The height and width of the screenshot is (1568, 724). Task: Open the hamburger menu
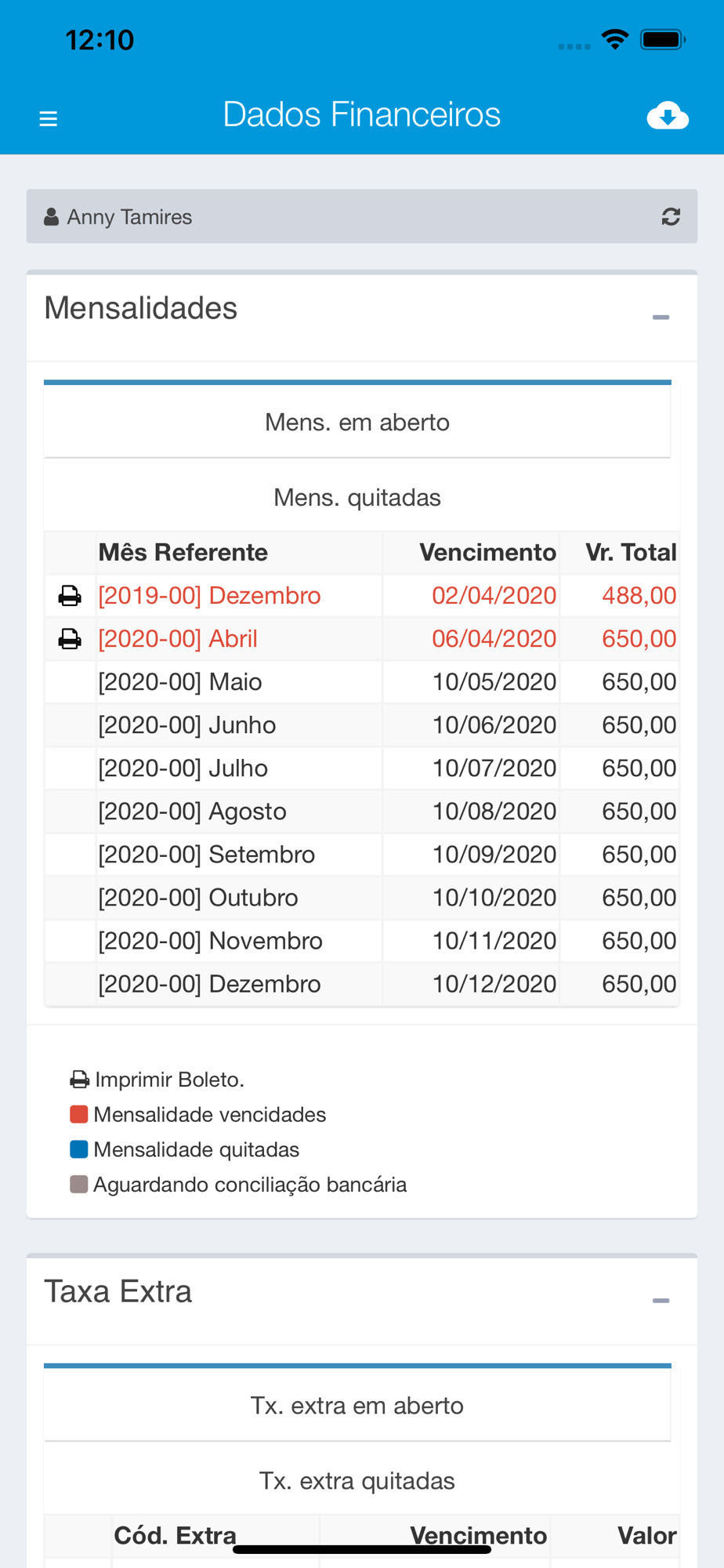tap(49, 118)
